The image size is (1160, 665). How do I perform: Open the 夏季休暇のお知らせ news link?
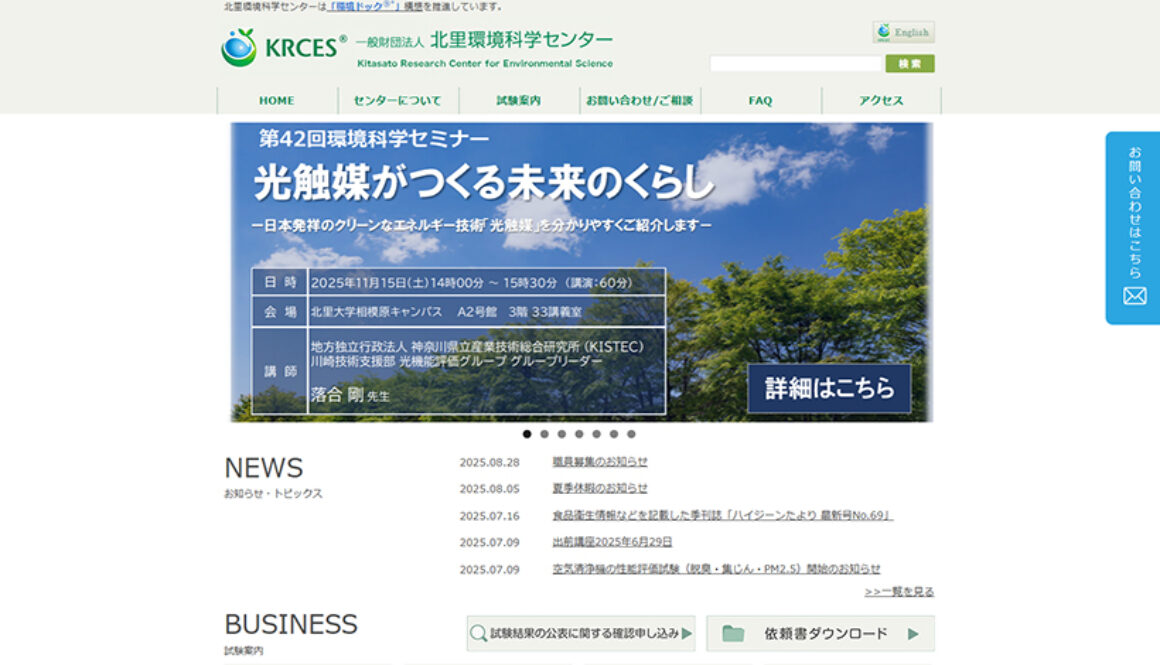point(600,489)
